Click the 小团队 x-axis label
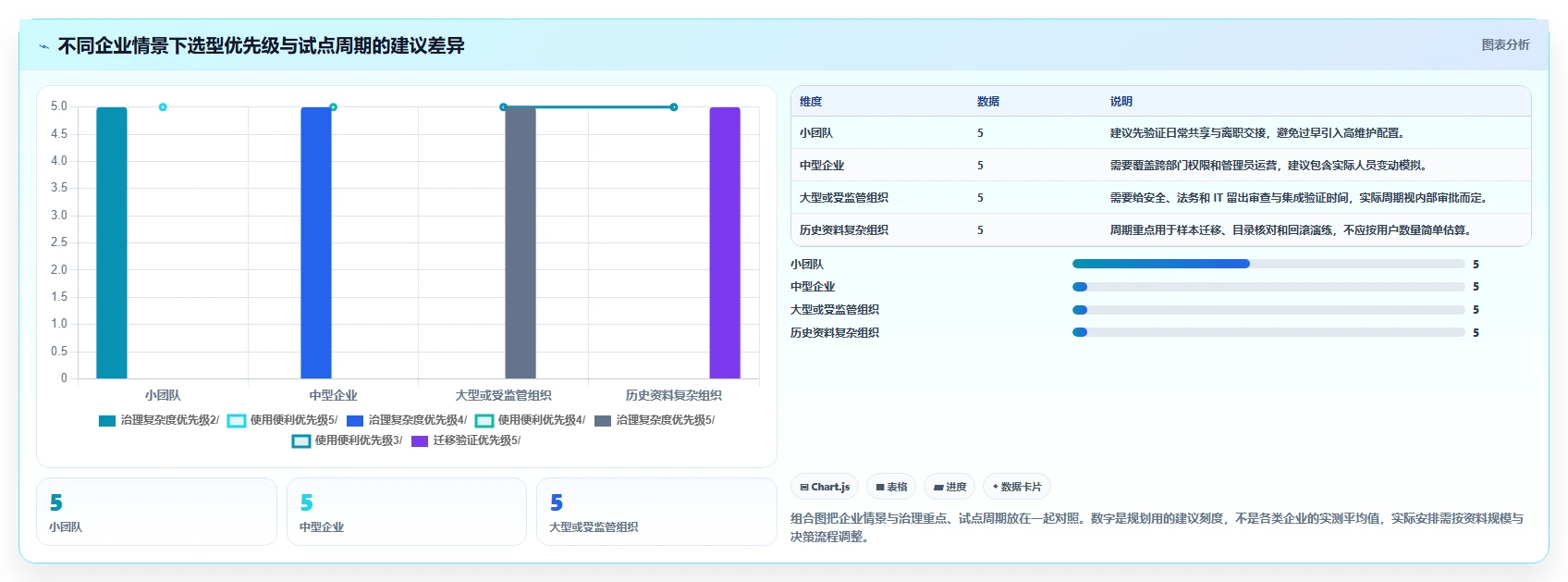Viewport: 1568px width, 582px height. point(163,395)
